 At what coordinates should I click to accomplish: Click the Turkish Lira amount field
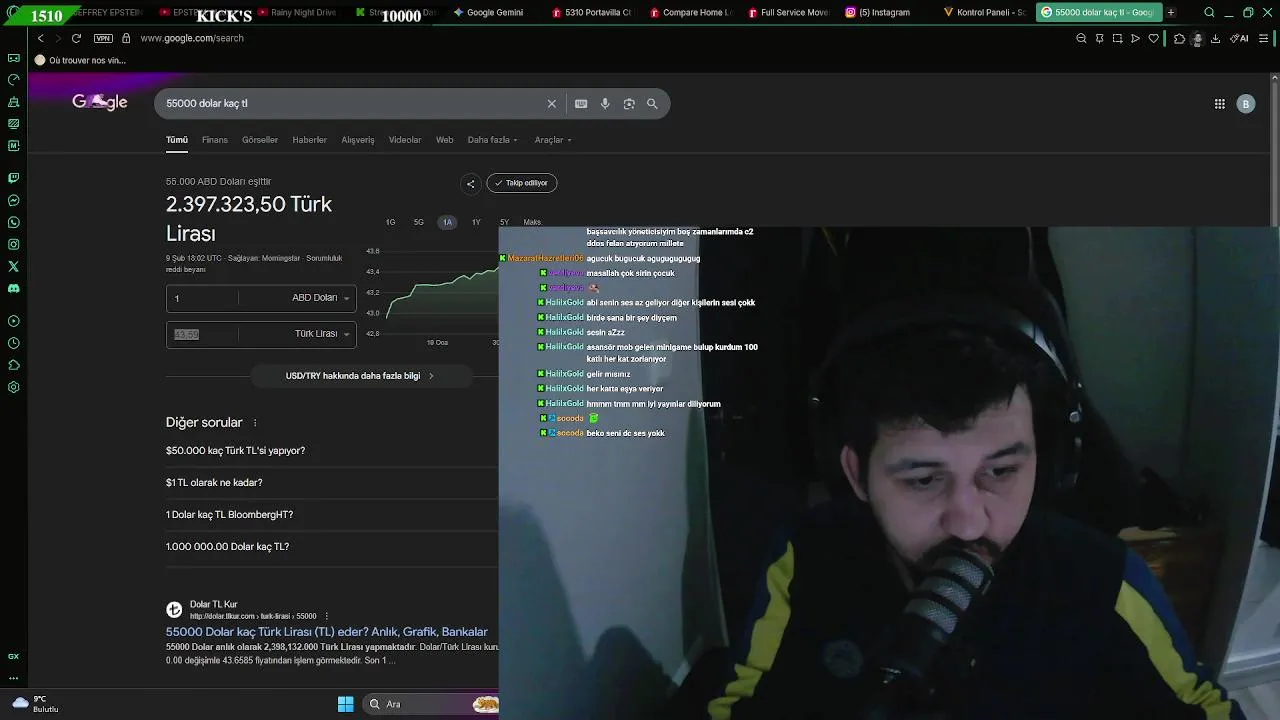click(x=203, y=334)
